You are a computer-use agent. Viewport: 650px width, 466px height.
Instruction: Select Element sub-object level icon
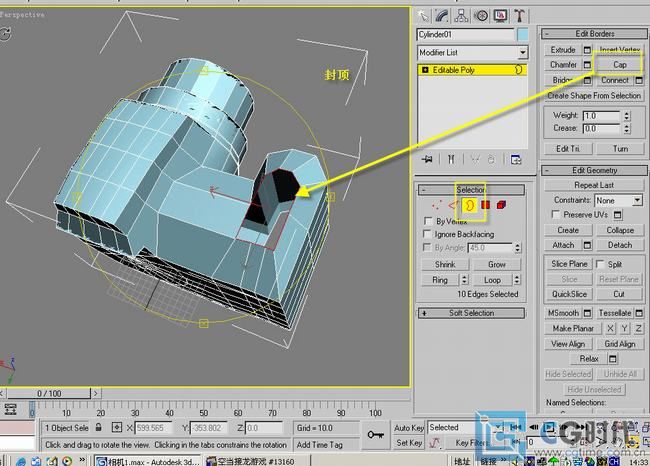pyautogui.click(x=501, y=205)
